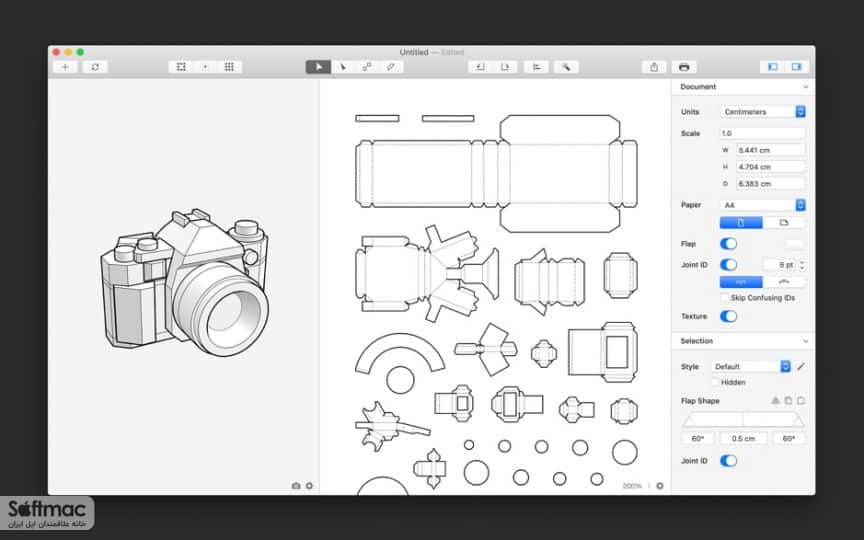The width and height of the screenshot is (864, 540).
Task: Open gear settings beside the zoom percentage
Action: tap(660, 486)
